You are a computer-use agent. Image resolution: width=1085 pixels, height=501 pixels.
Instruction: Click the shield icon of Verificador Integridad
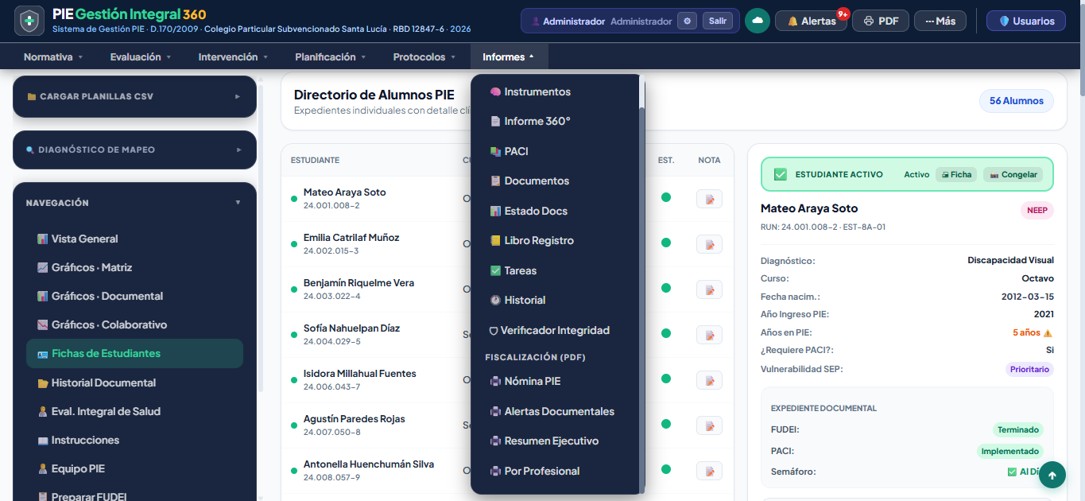click(493, 331)
